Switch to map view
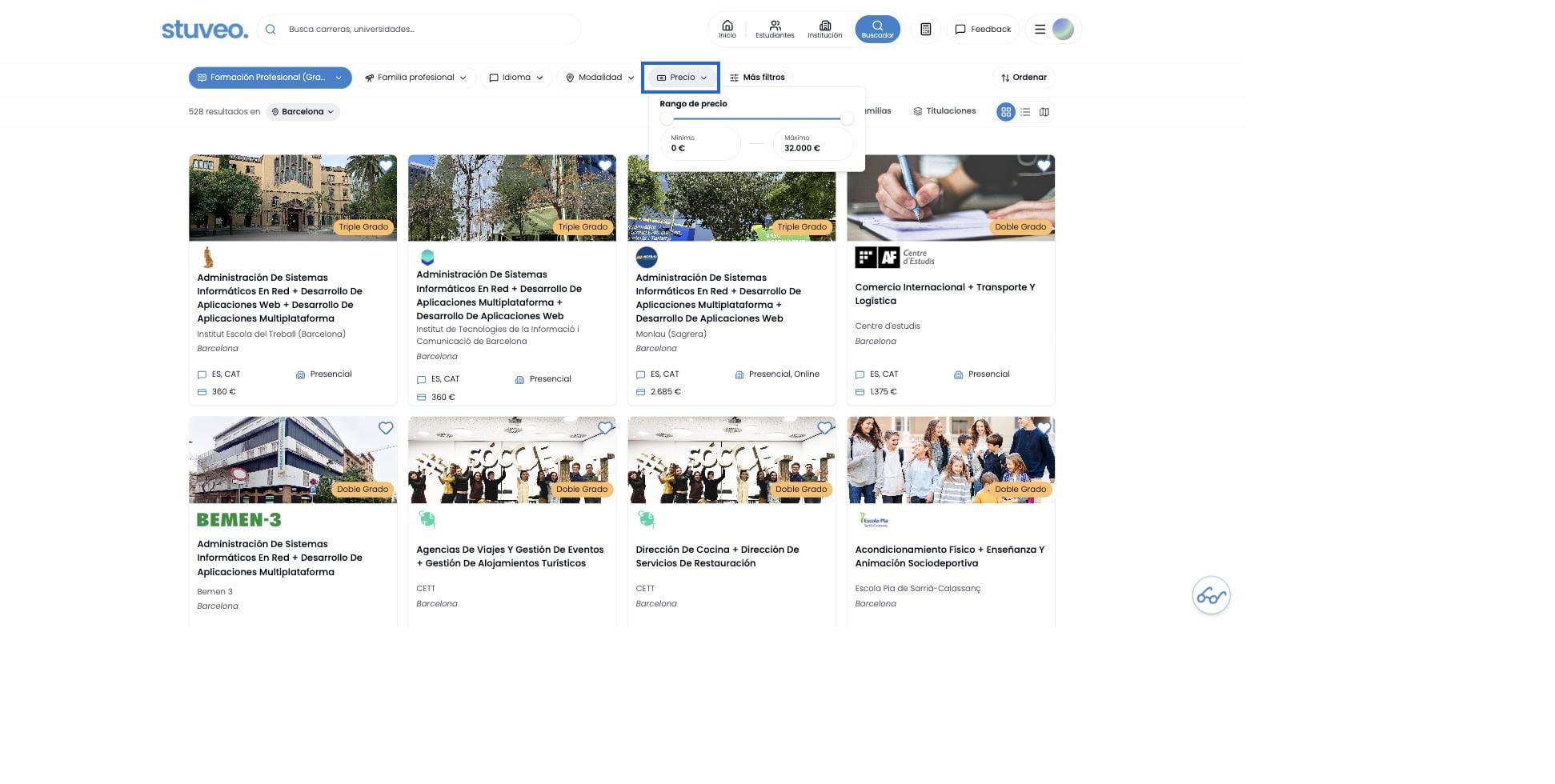The width and height of the screenshot is (1555, 784). point(1044,112)
